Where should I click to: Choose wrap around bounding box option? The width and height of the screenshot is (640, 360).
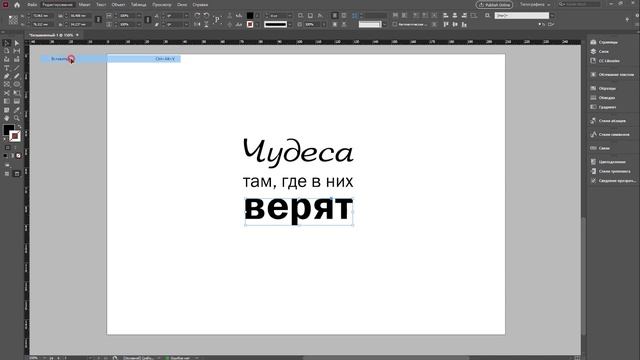(x=344, y=16)
